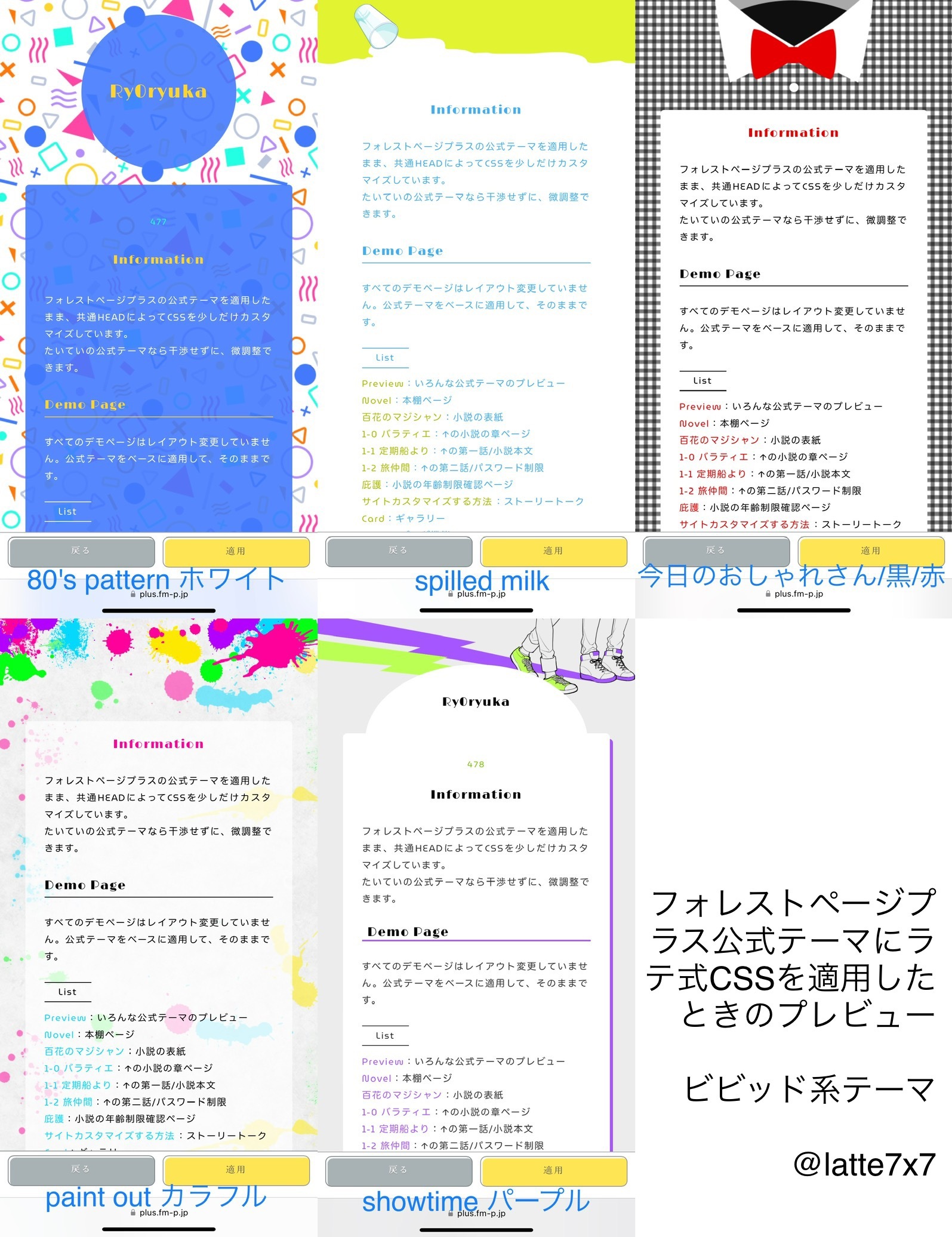Image resolution: width=952 pixels, height=1237 pixels.
Task: Click the plus.fm-p.jp address under spilled milk
Action: (481, 594)
